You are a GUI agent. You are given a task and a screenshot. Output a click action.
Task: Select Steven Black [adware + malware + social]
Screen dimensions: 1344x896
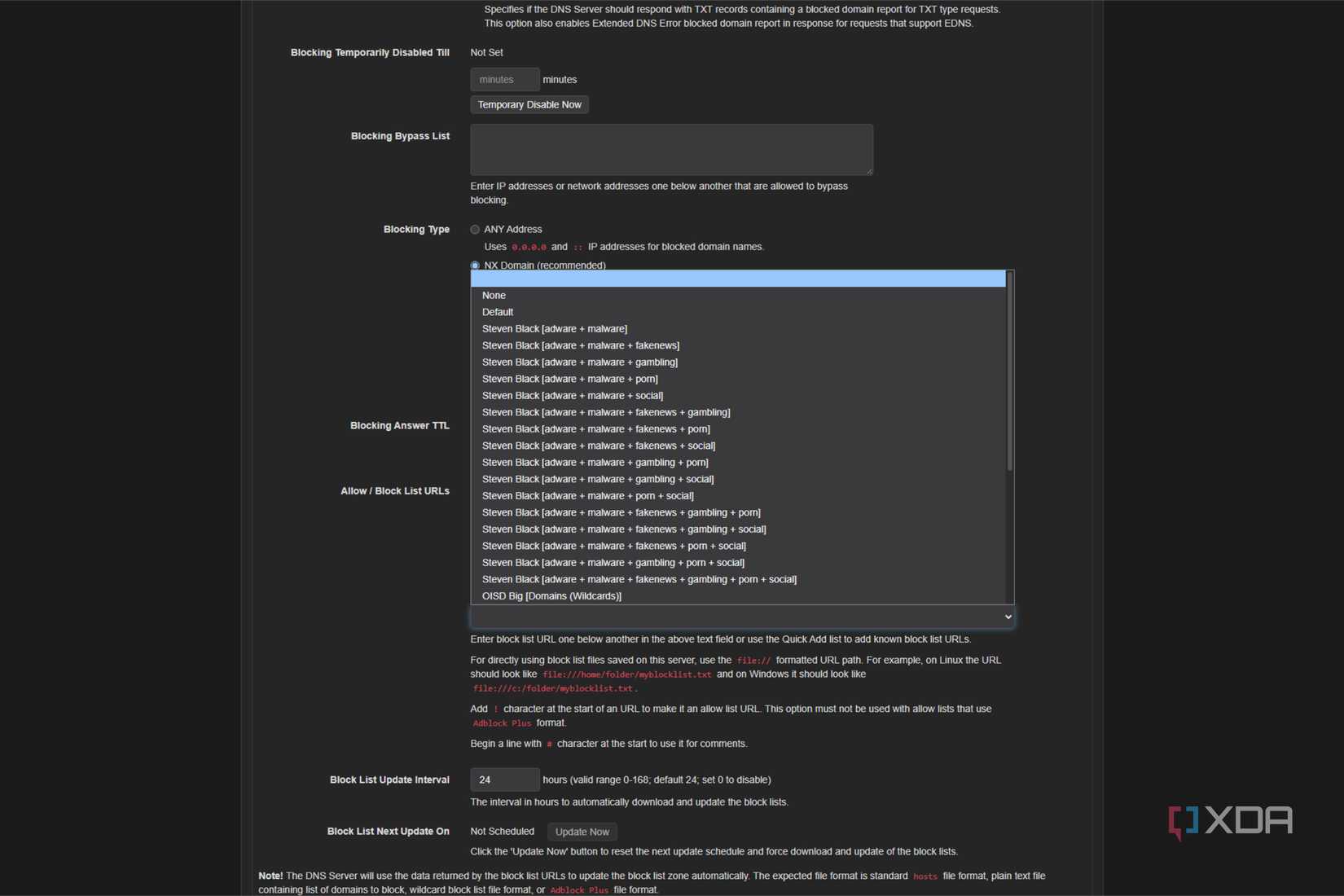(x=738, y=396)
